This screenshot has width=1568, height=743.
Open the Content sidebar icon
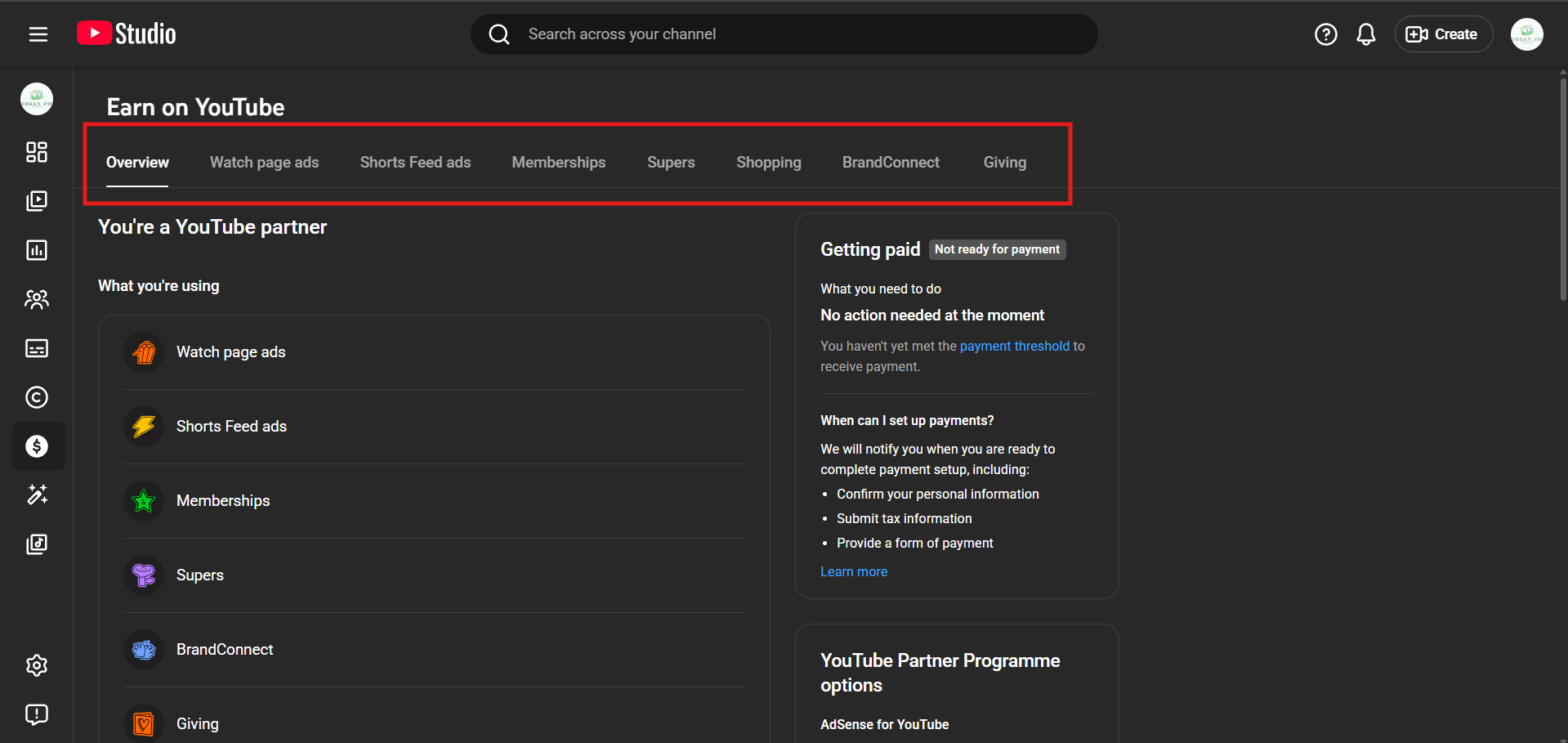coord(37,201)
